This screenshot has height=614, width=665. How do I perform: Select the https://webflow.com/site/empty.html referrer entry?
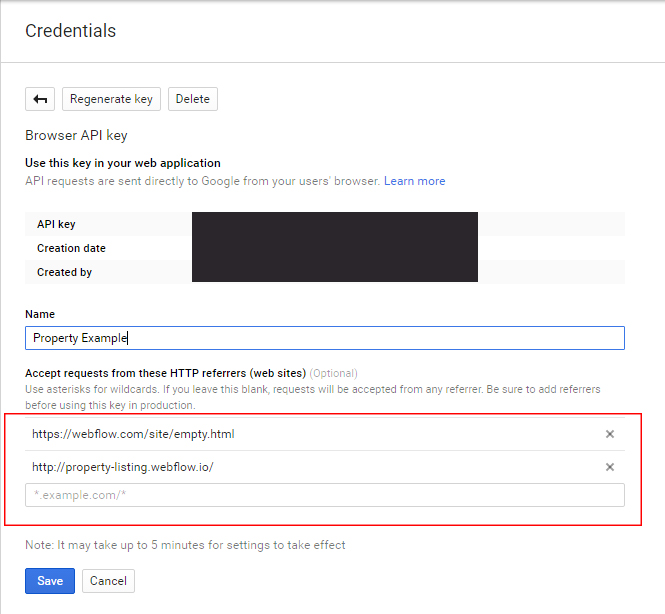pyautogui.click(x=134, y=434)
